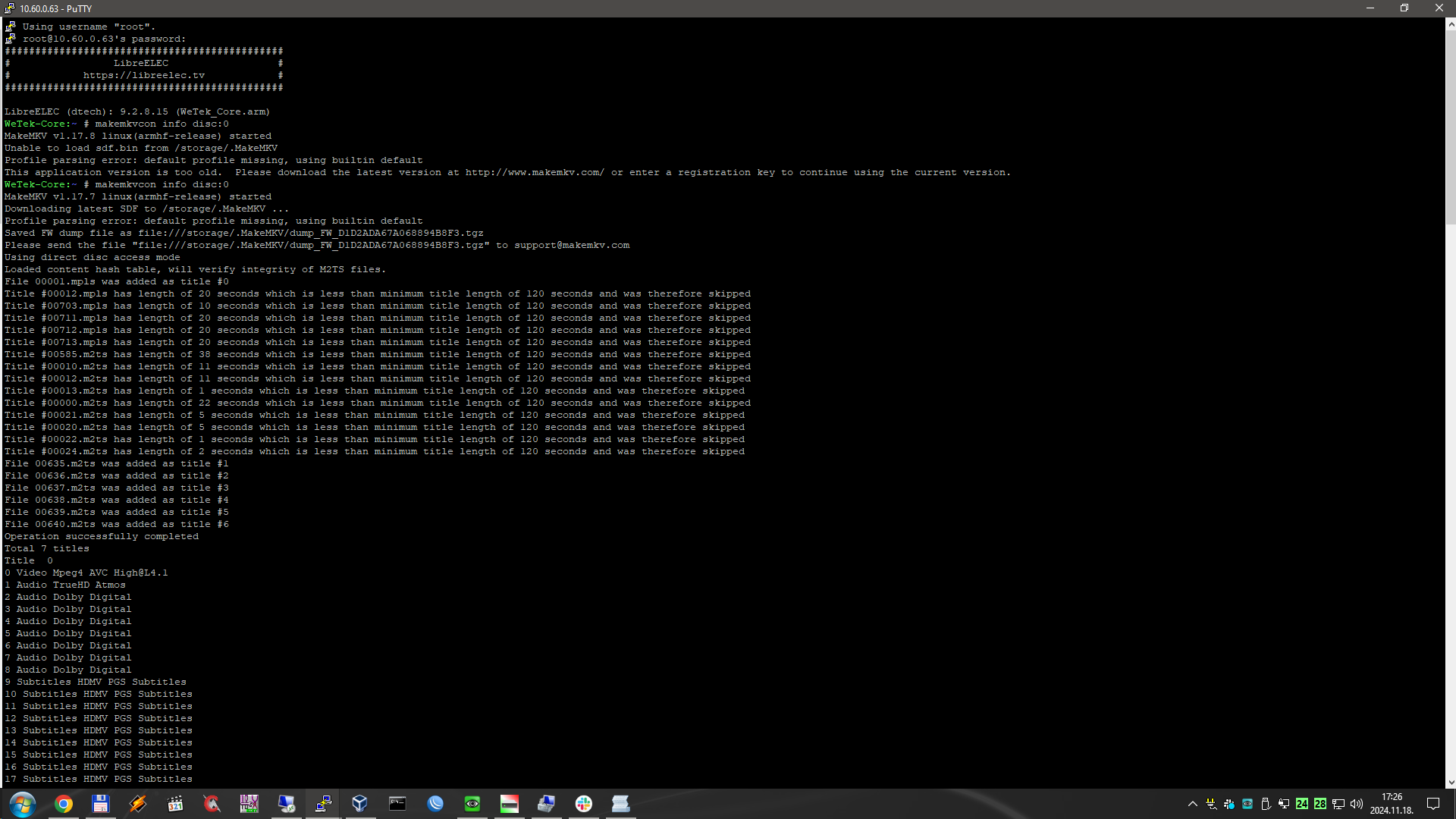The image size is (1456, 819).
Task: Click the green 24 temperature tray icon
Action: coord(1302,804)
